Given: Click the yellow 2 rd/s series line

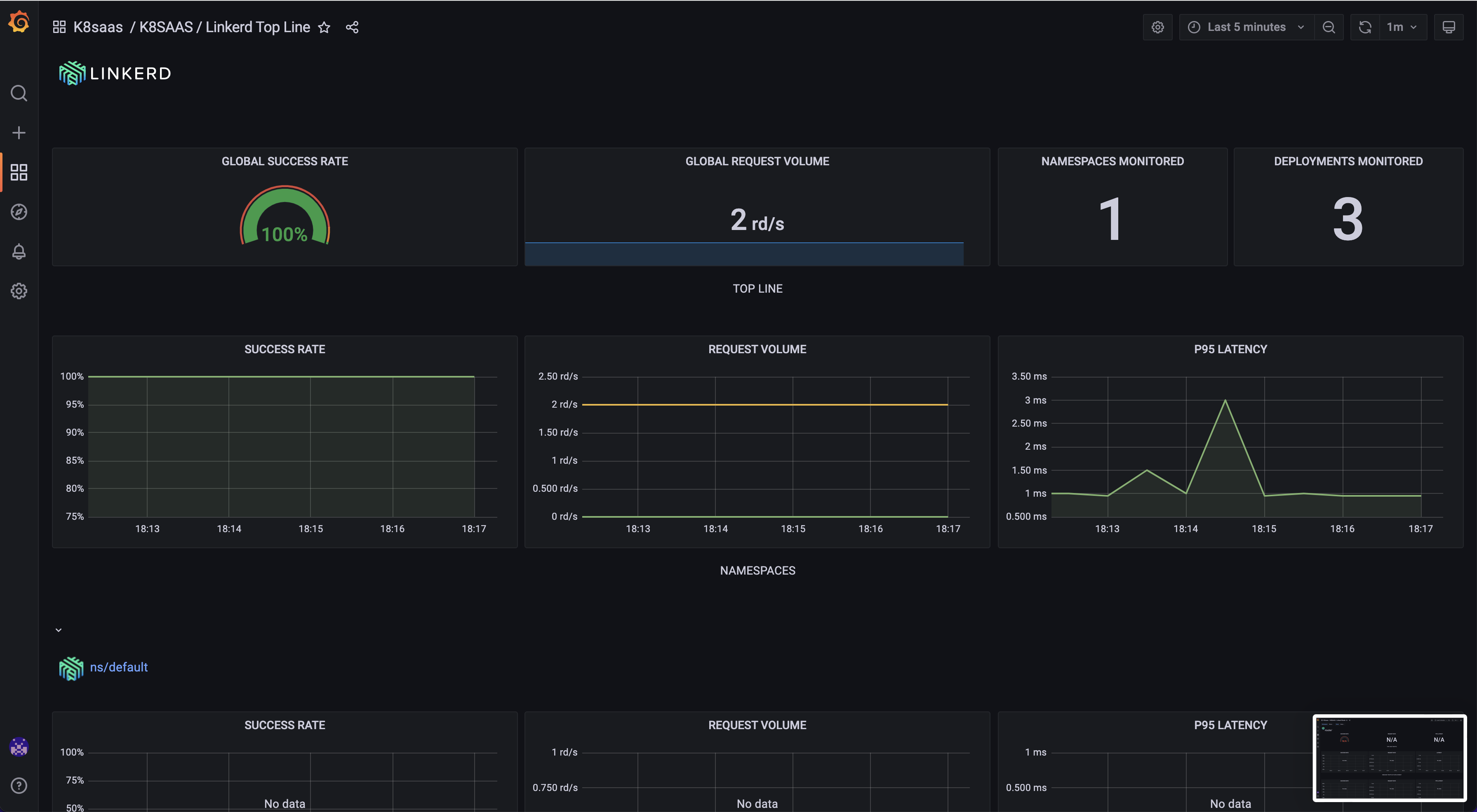Looking at the screenshot, I should click(x=765, y=405).
